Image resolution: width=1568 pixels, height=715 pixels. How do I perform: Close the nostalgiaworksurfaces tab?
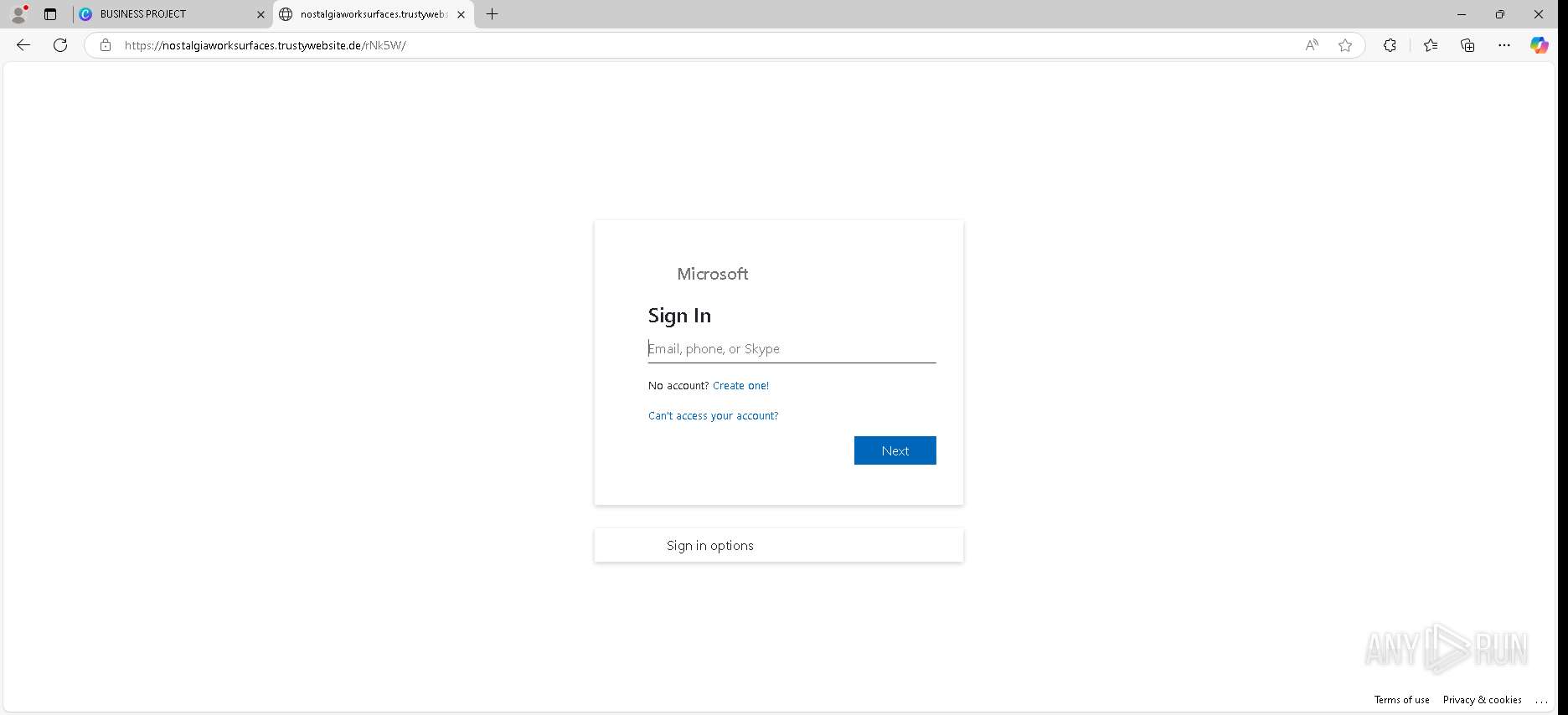[x=461, y=14]
